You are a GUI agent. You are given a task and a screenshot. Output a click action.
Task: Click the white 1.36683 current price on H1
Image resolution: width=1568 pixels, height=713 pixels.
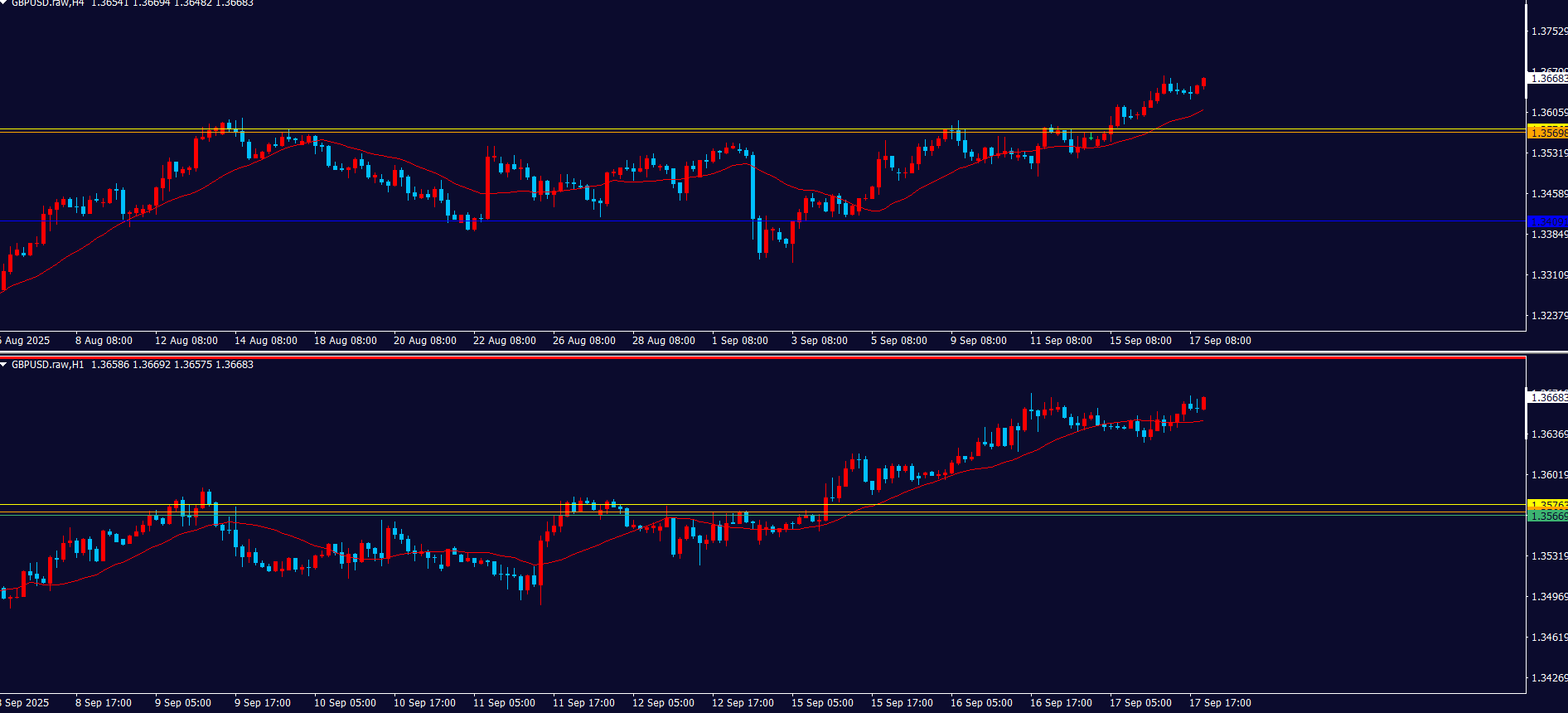point(1547,398)
